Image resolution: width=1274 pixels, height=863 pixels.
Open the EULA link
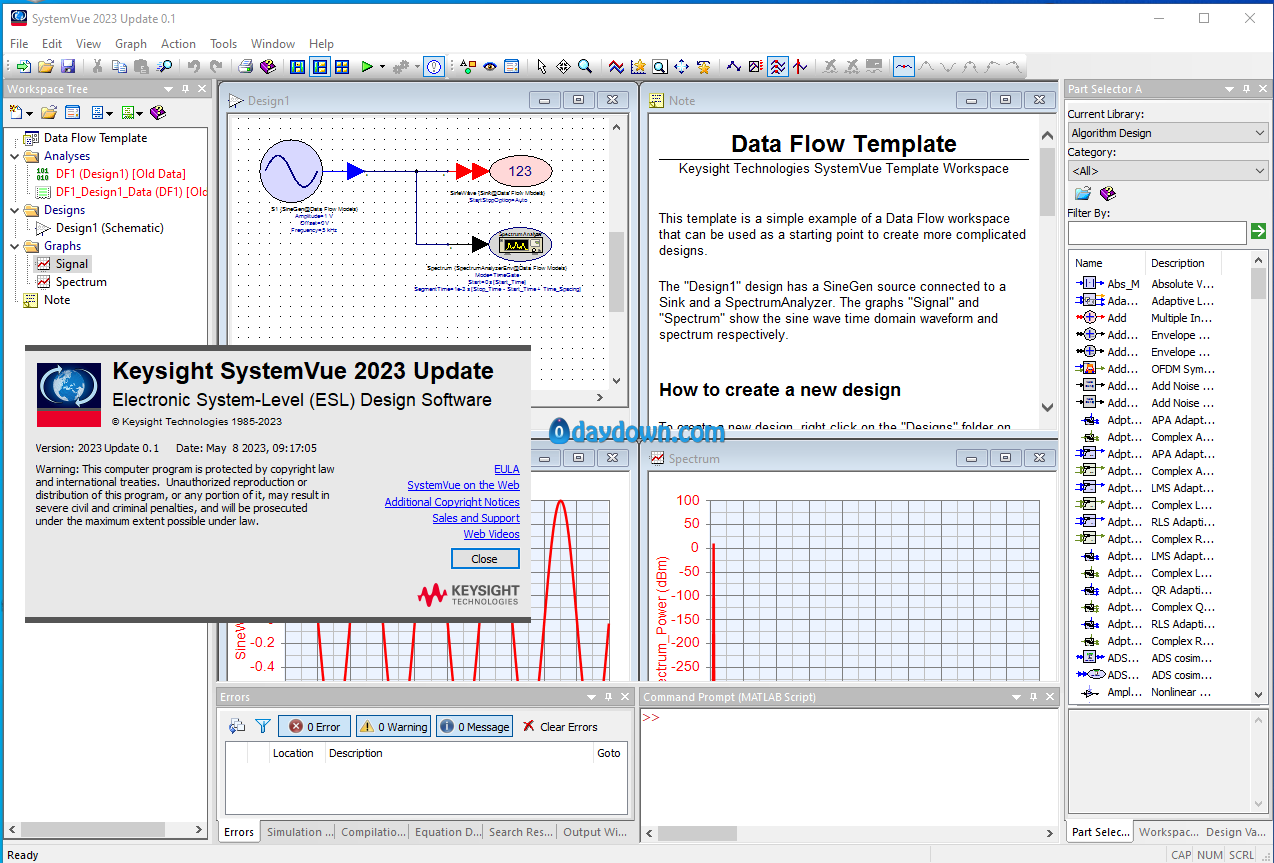[506, 469]
